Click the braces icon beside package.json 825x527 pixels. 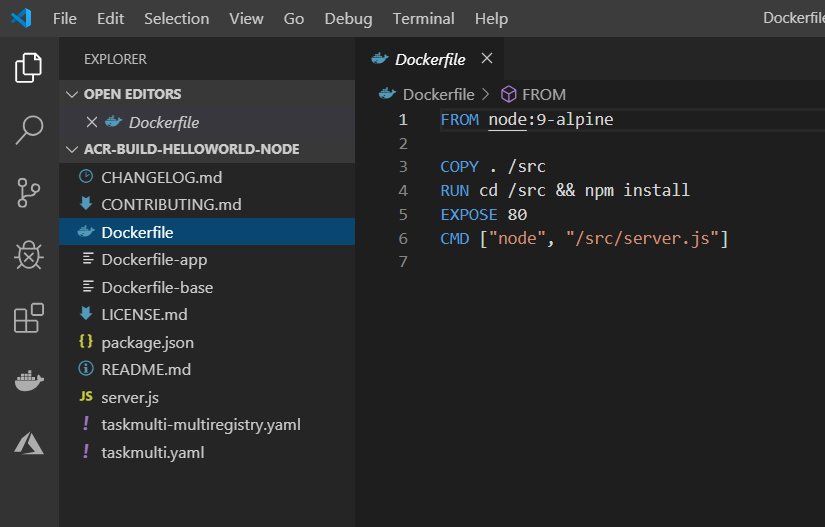[x=86, y=341]
